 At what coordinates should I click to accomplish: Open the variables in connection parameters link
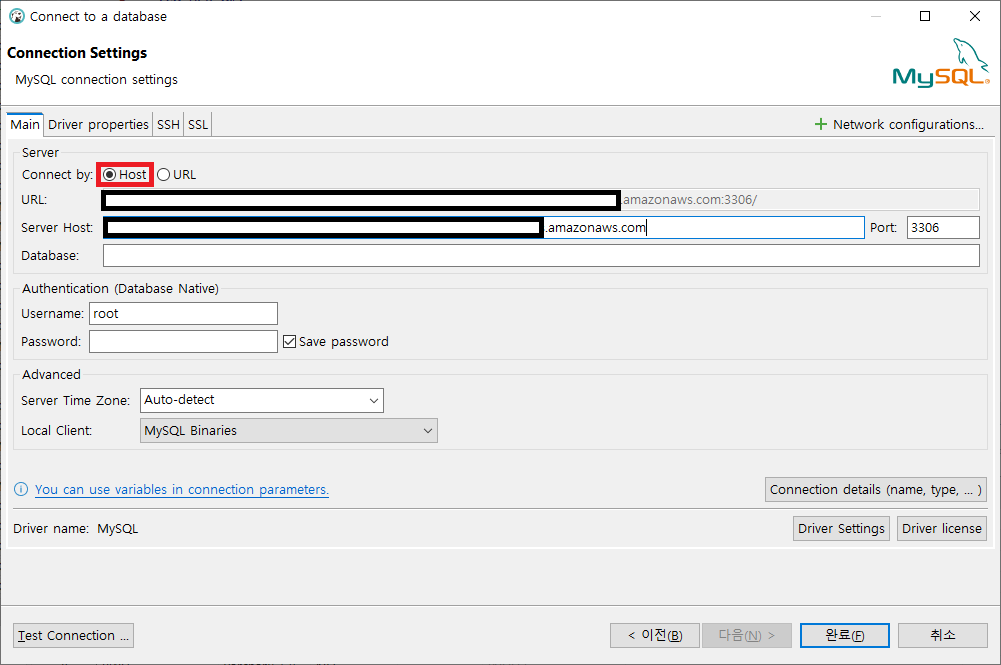182,489
